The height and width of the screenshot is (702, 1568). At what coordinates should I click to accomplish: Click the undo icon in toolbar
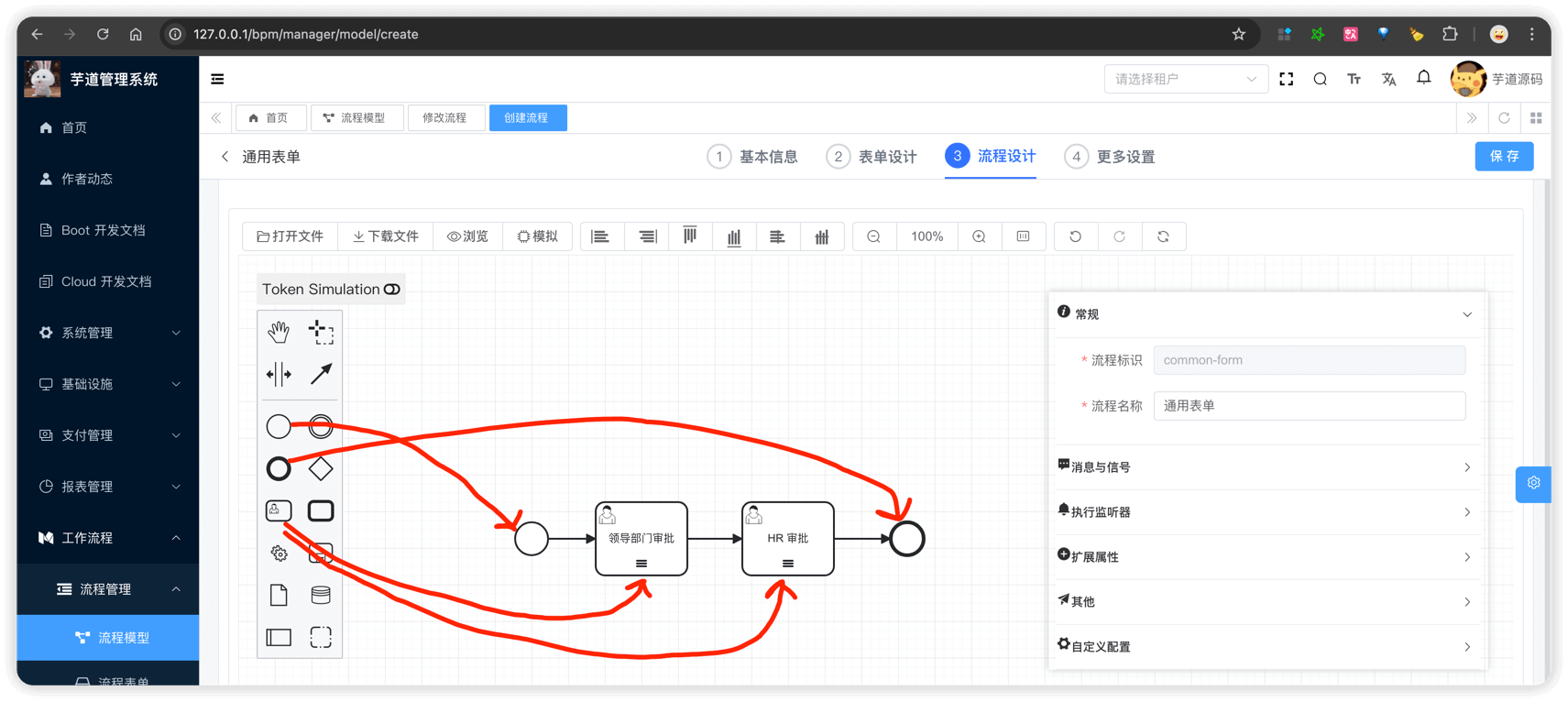(1075, 236)
